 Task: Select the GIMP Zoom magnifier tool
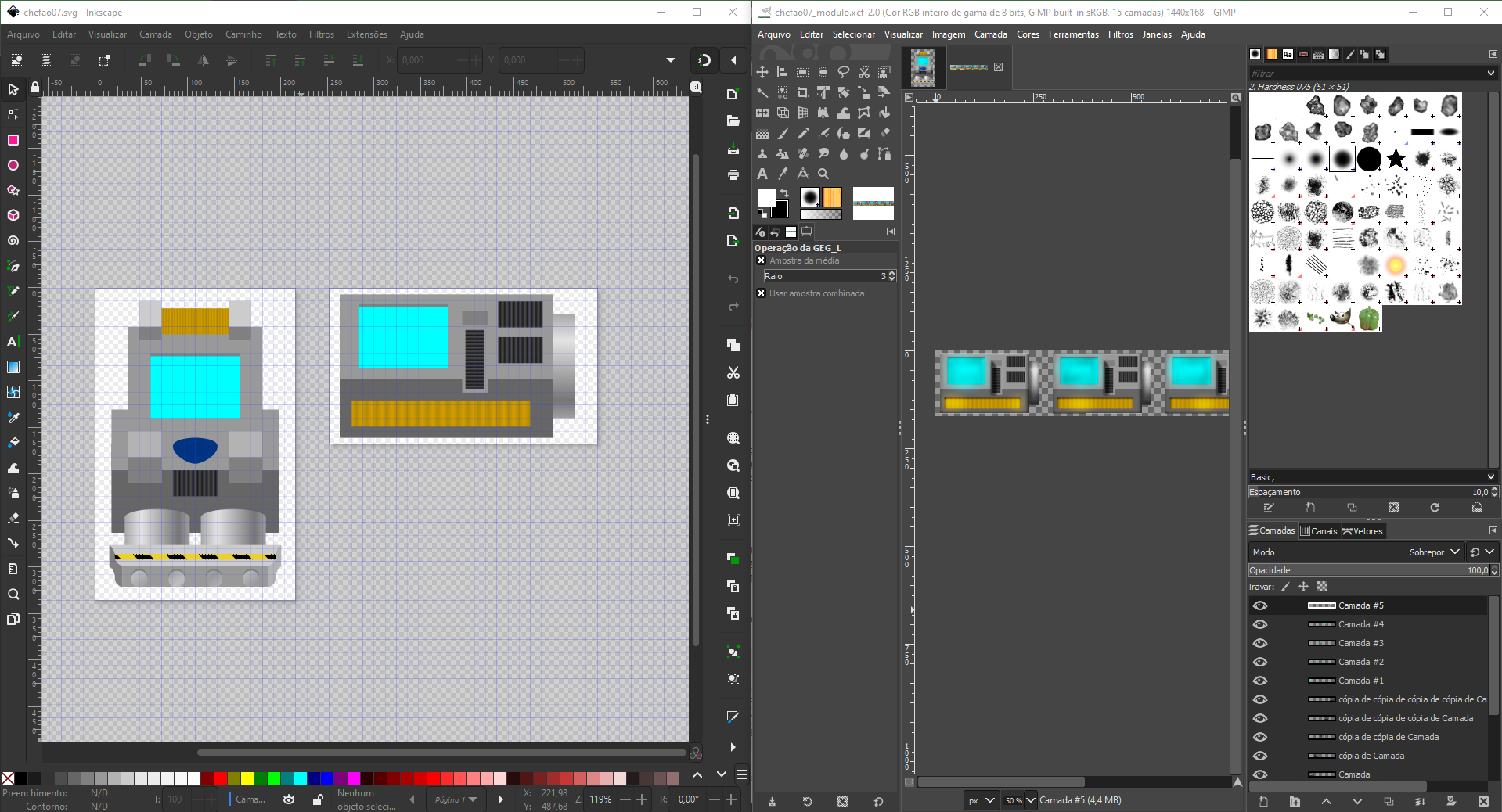(823, 174)
